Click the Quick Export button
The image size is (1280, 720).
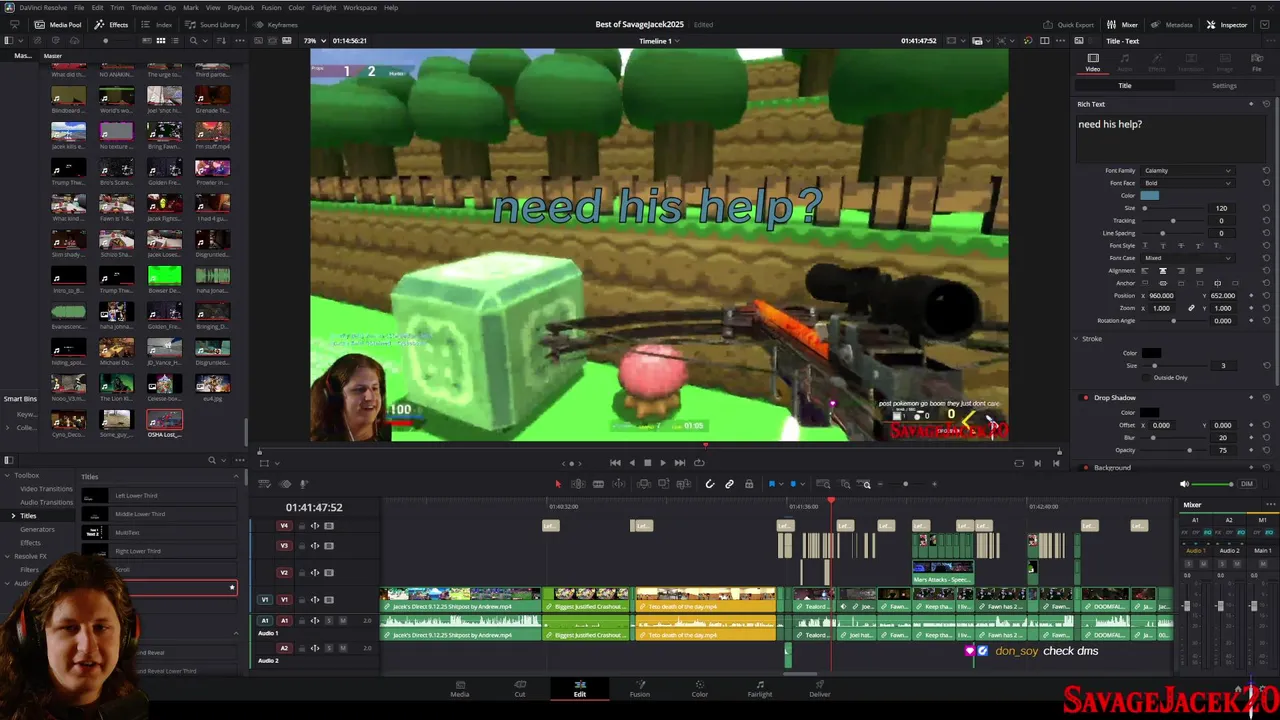click(x=1068, y=24)
